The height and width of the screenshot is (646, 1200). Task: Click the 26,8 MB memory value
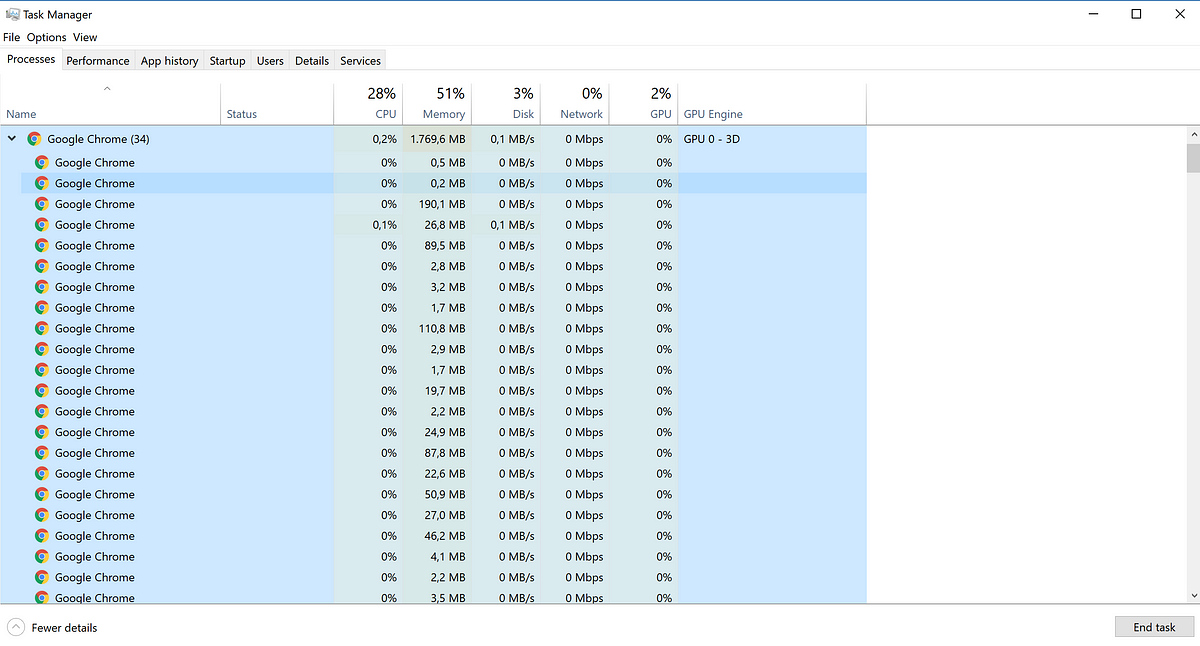[x=445, y=225]
